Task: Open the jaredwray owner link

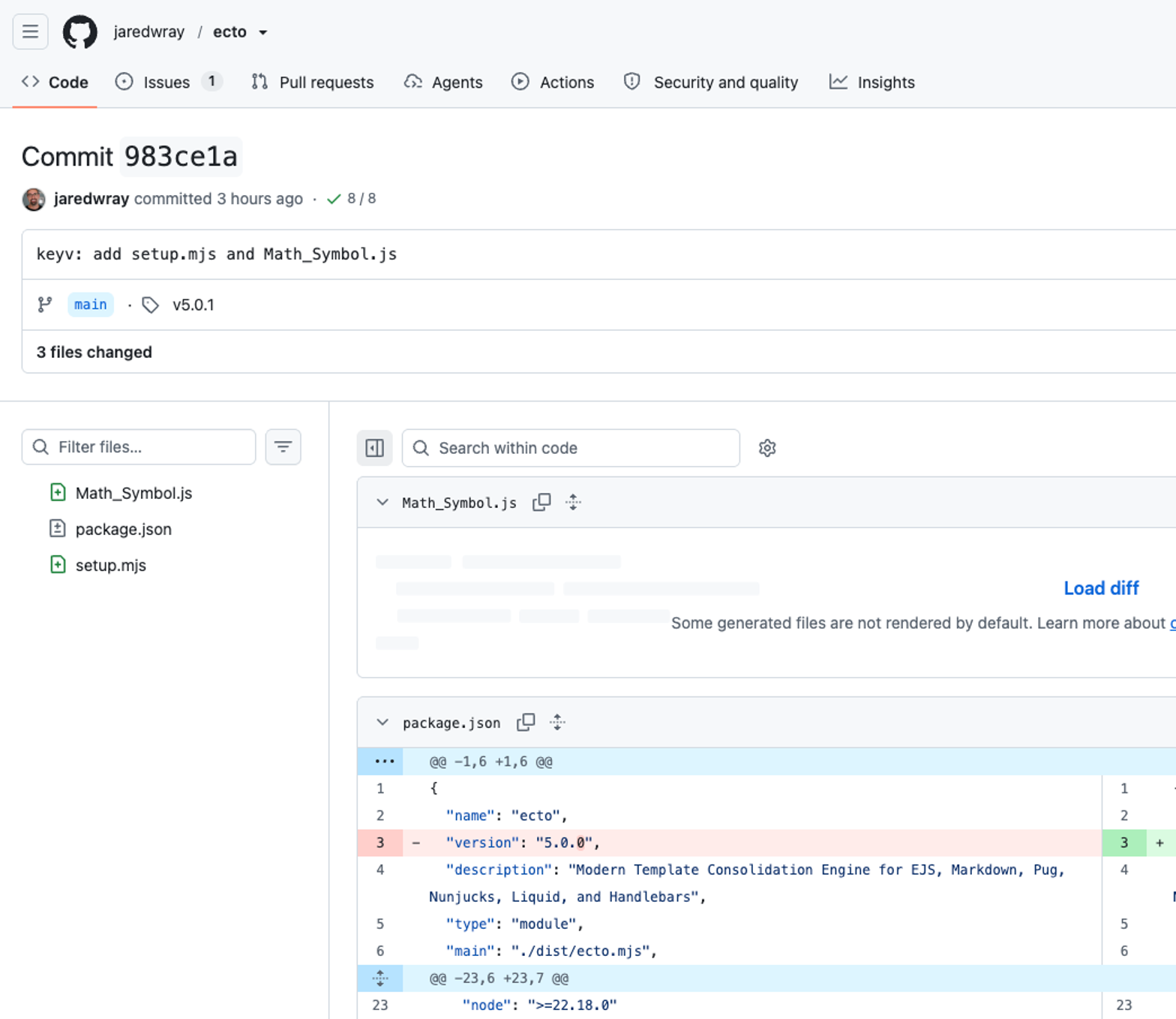Action: 148,32
